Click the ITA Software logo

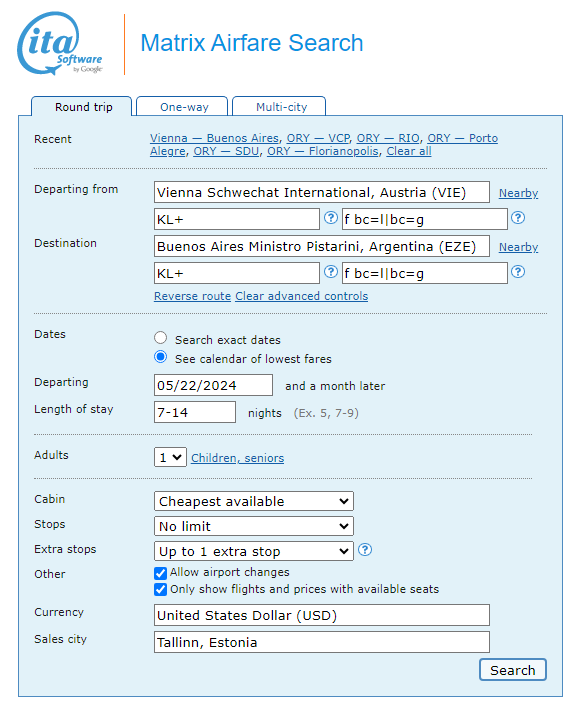[60, 43]
